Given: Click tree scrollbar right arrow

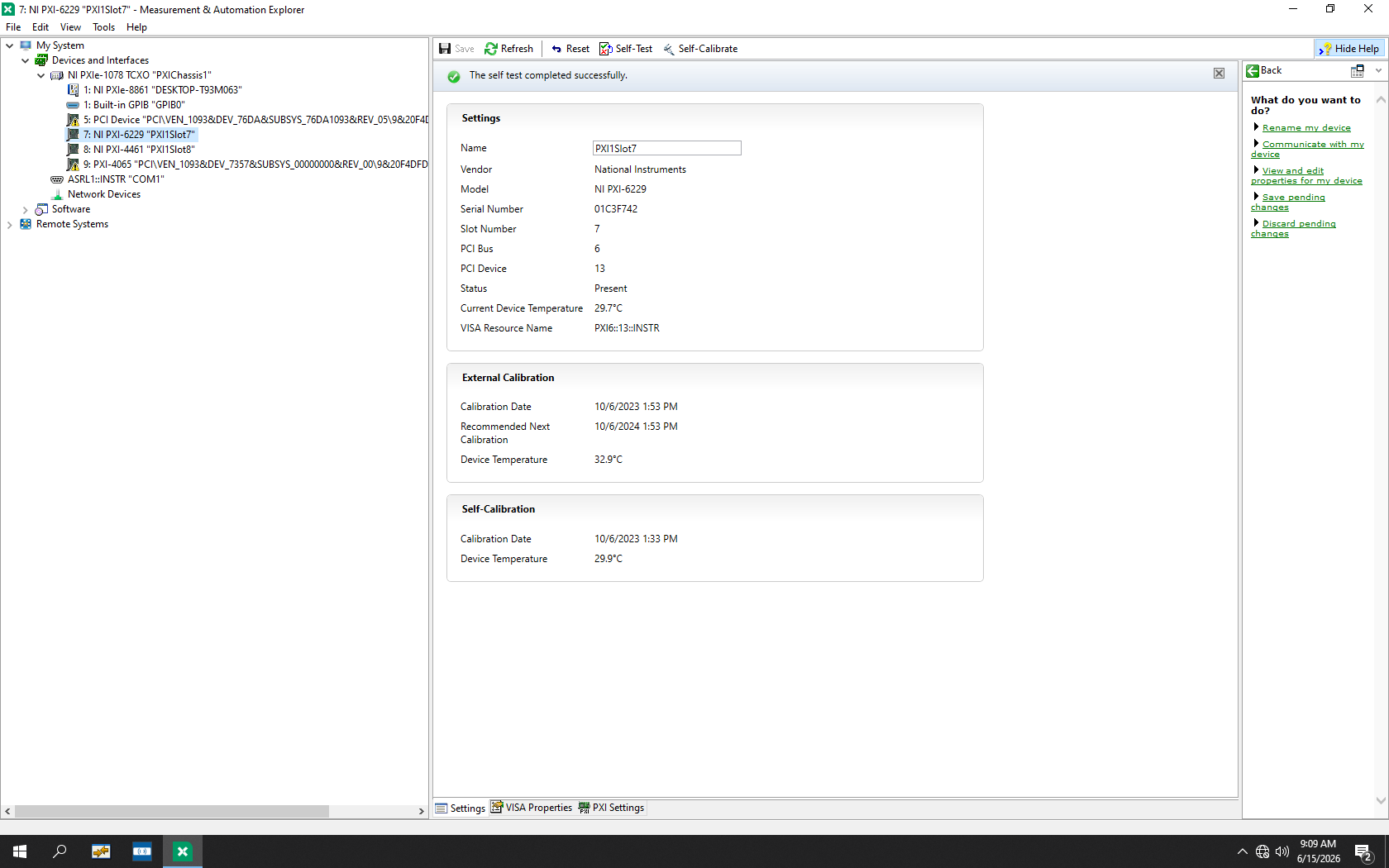Looking at the screenshot, I should 422,812.
